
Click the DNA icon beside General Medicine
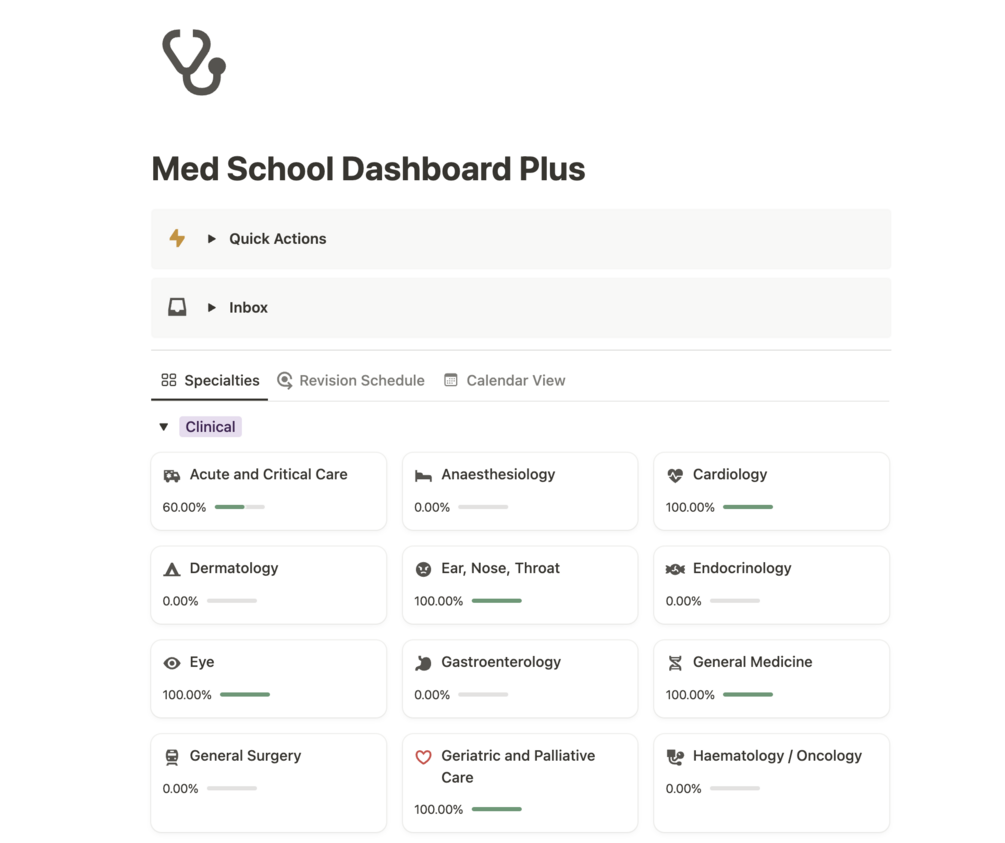[x=675, y=663]
